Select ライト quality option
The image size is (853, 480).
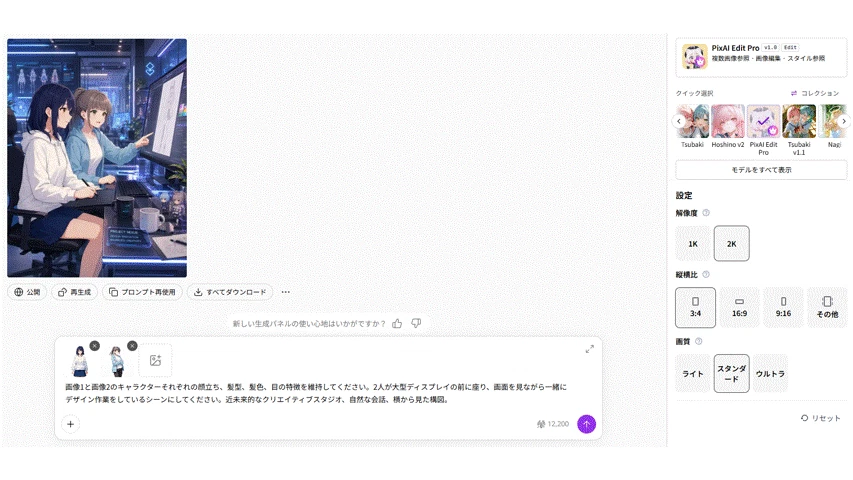693,374
